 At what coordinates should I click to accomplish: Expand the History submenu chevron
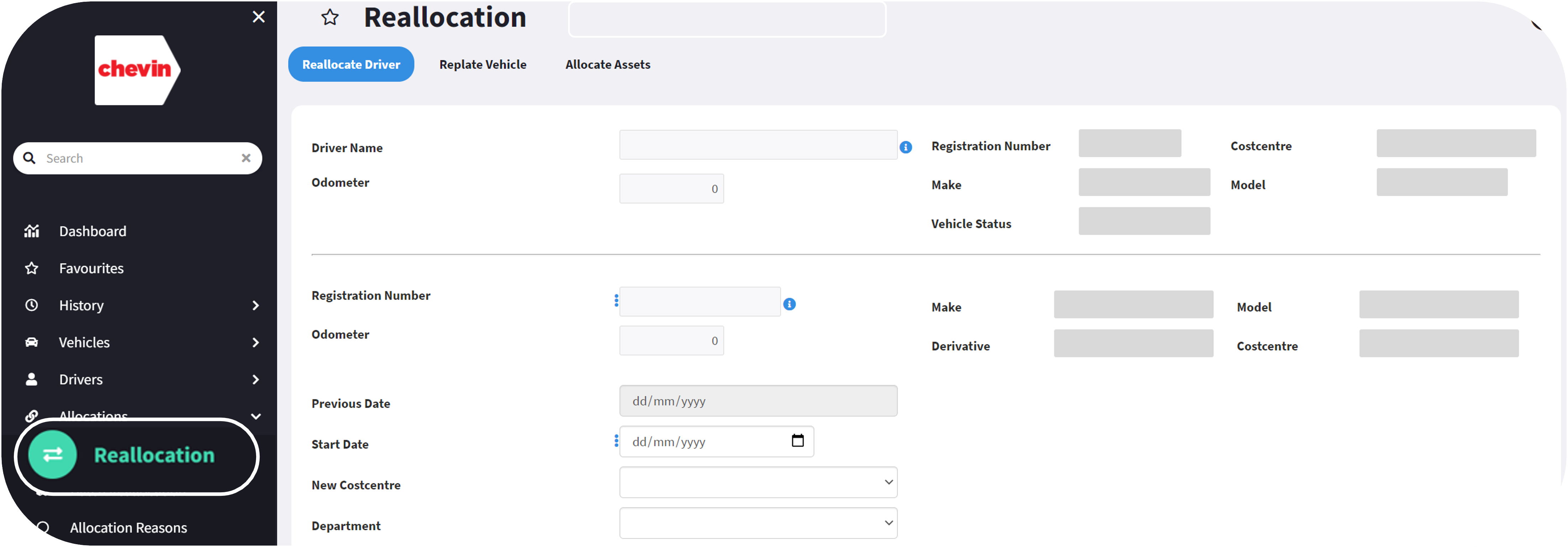(x=256, y=305)
